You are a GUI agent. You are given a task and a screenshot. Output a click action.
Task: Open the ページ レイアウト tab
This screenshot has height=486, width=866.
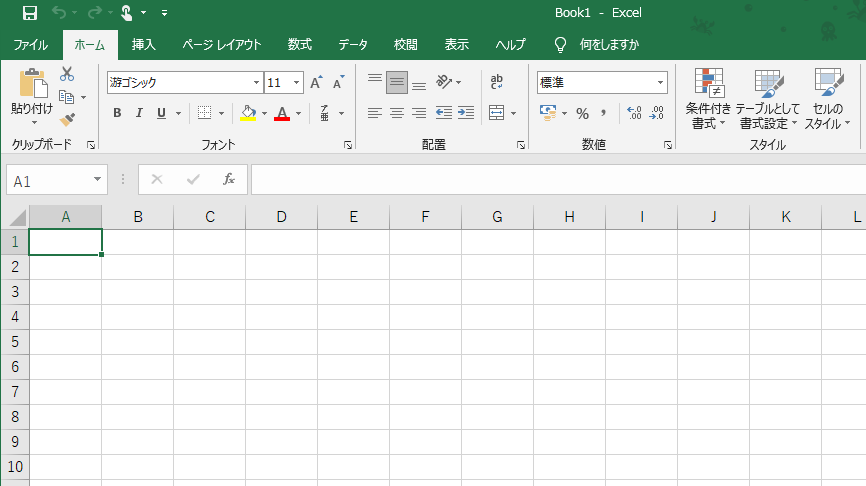221,45
